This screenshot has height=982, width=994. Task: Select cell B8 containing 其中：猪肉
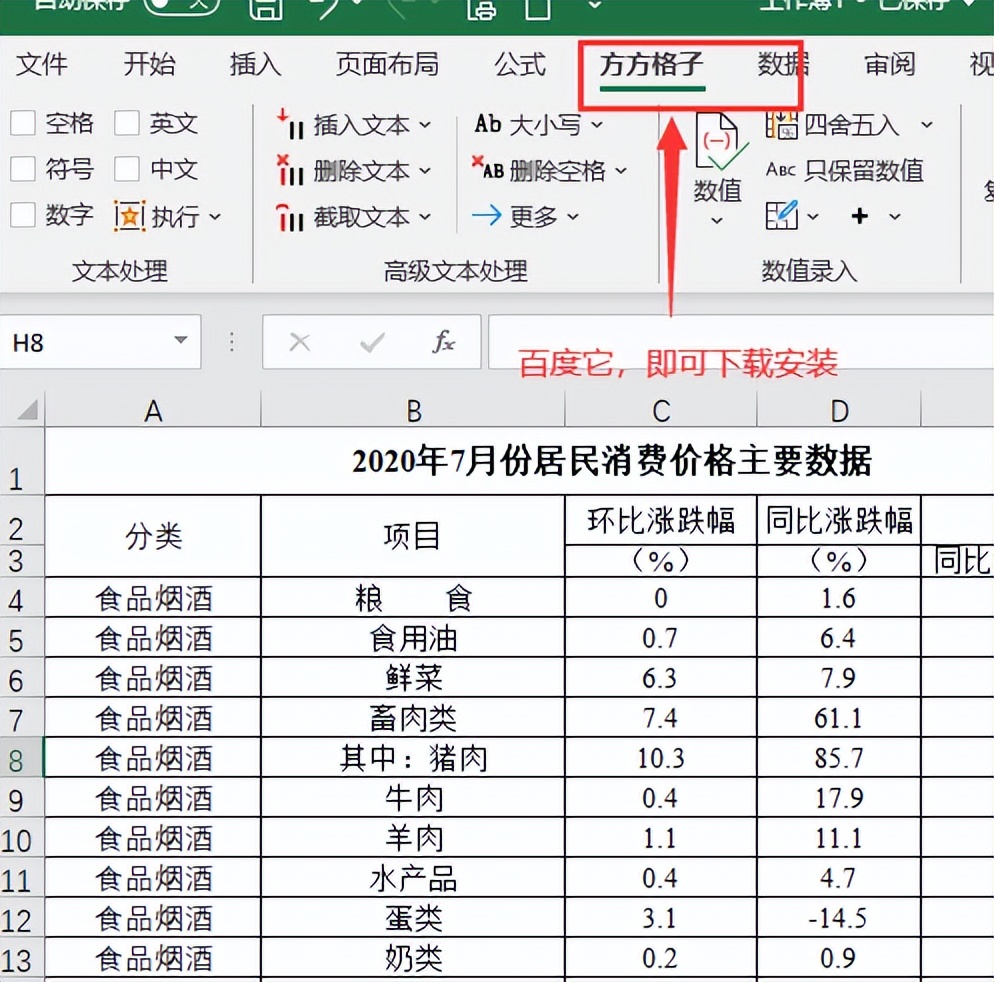coord(412,759)
